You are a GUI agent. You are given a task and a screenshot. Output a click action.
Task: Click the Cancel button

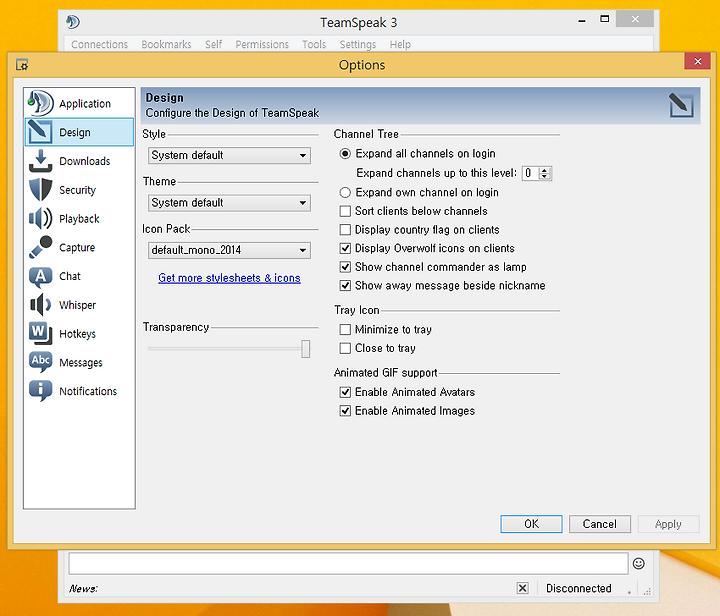tap(600, 524)
